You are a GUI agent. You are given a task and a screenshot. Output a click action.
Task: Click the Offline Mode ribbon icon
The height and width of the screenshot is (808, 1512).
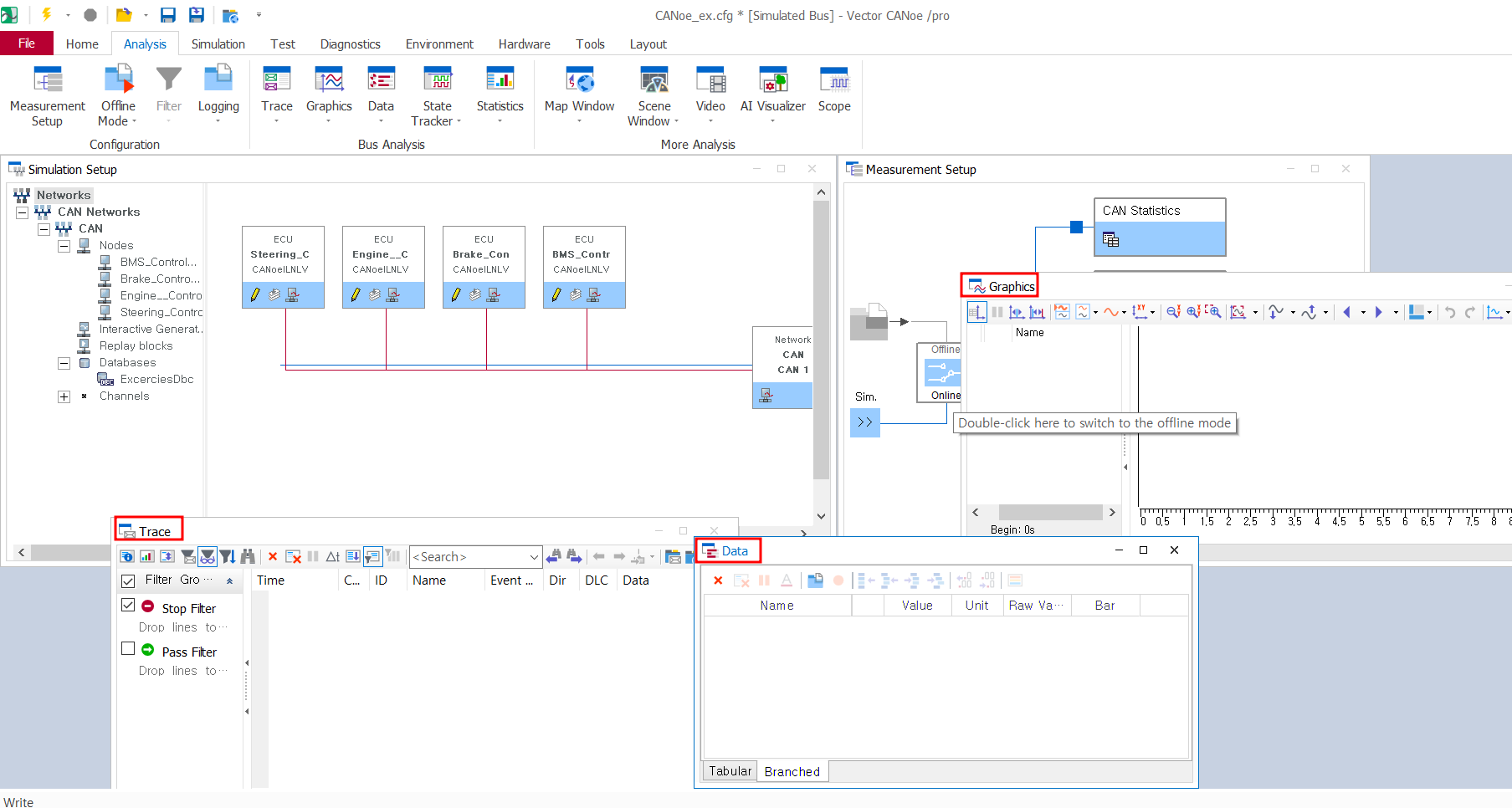(119, 79)
